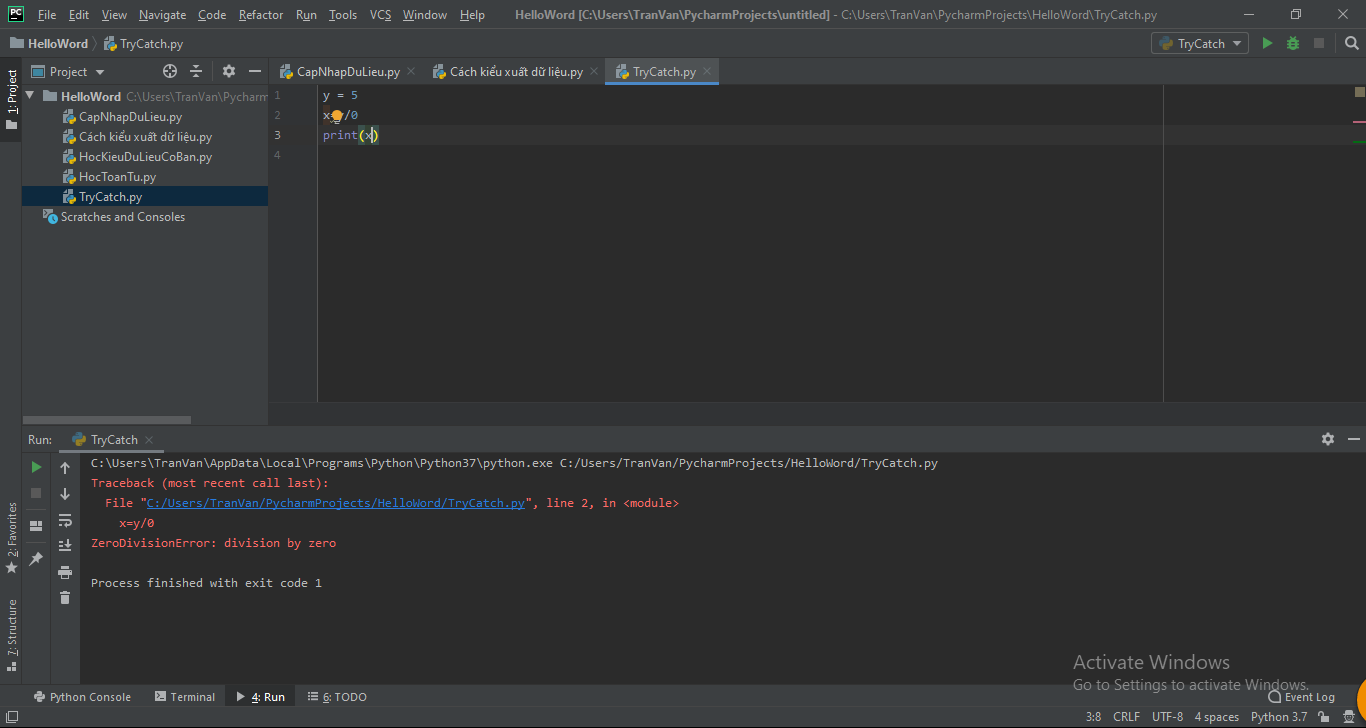Collapse the HelloWord project tree node
The width and height of the screenshot is (1366, 728).
[x=30, y=97]
